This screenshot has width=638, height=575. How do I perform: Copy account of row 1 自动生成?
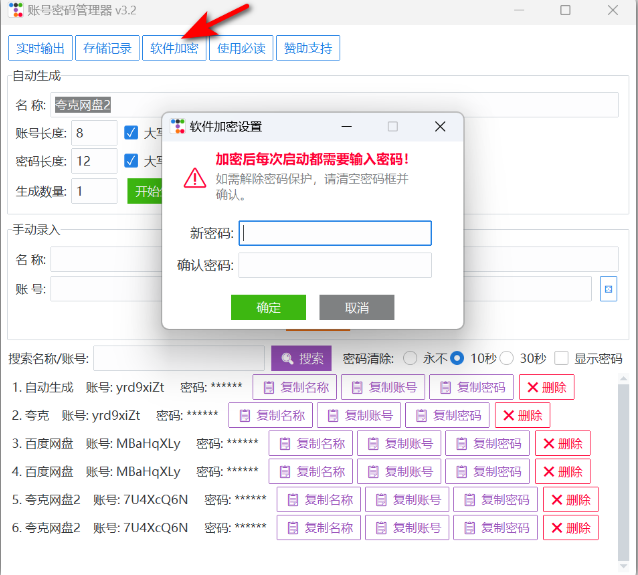point(383,387)
